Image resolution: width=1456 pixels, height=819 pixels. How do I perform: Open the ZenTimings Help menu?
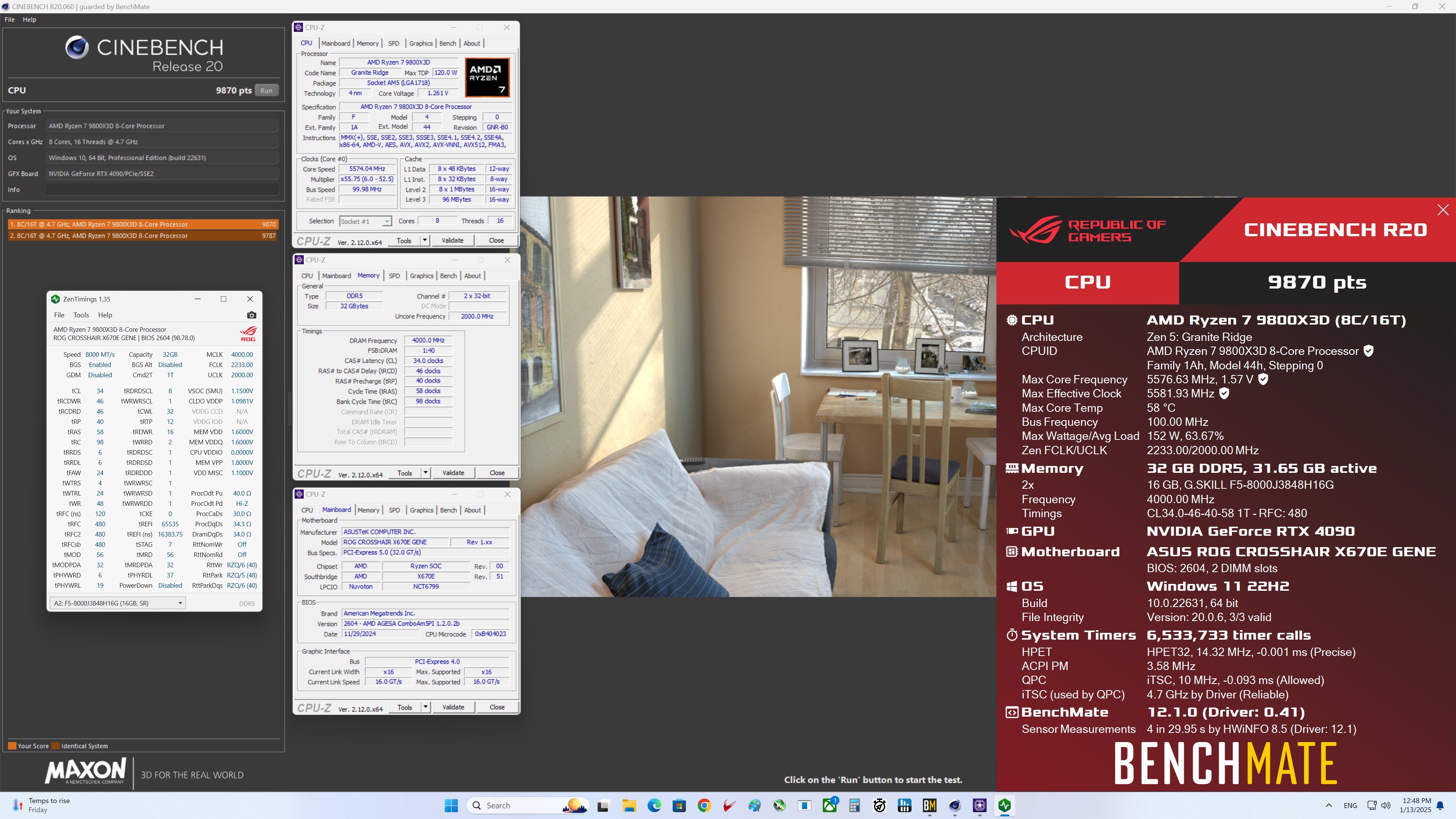click(x=105, y=315)
